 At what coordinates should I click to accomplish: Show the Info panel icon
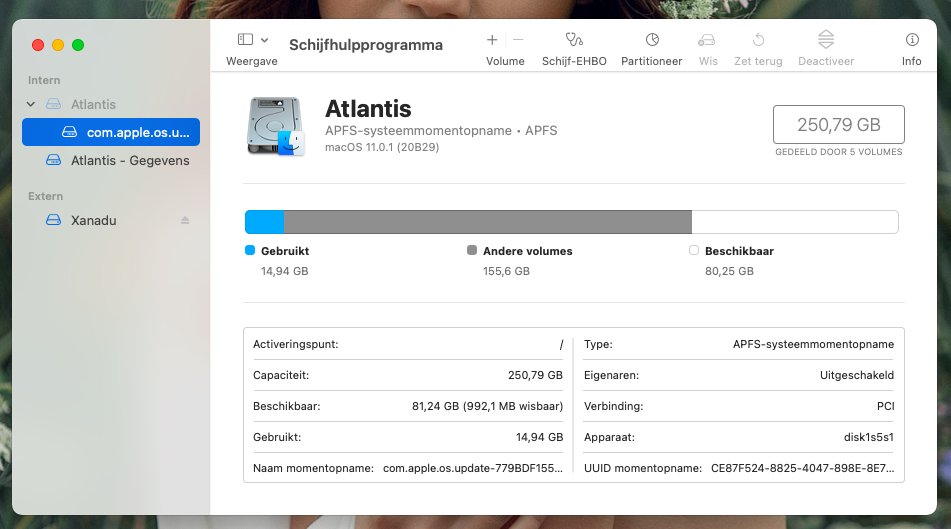pyautogui.click(x=912, y=40)
